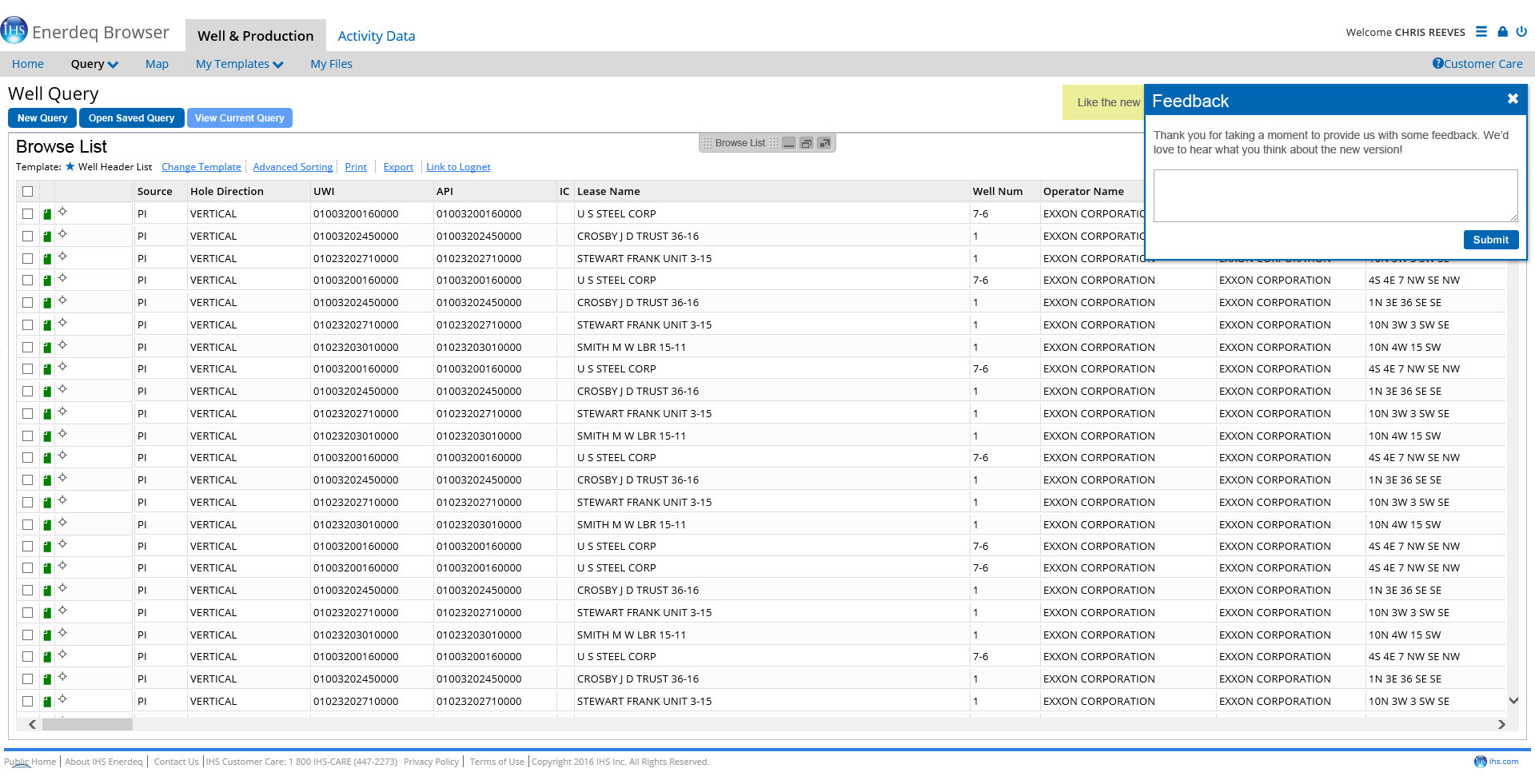This screenshot has width=1535, height=784.
Task: Switch to the Activity Data tab
Action: click(x=377, y=36)
